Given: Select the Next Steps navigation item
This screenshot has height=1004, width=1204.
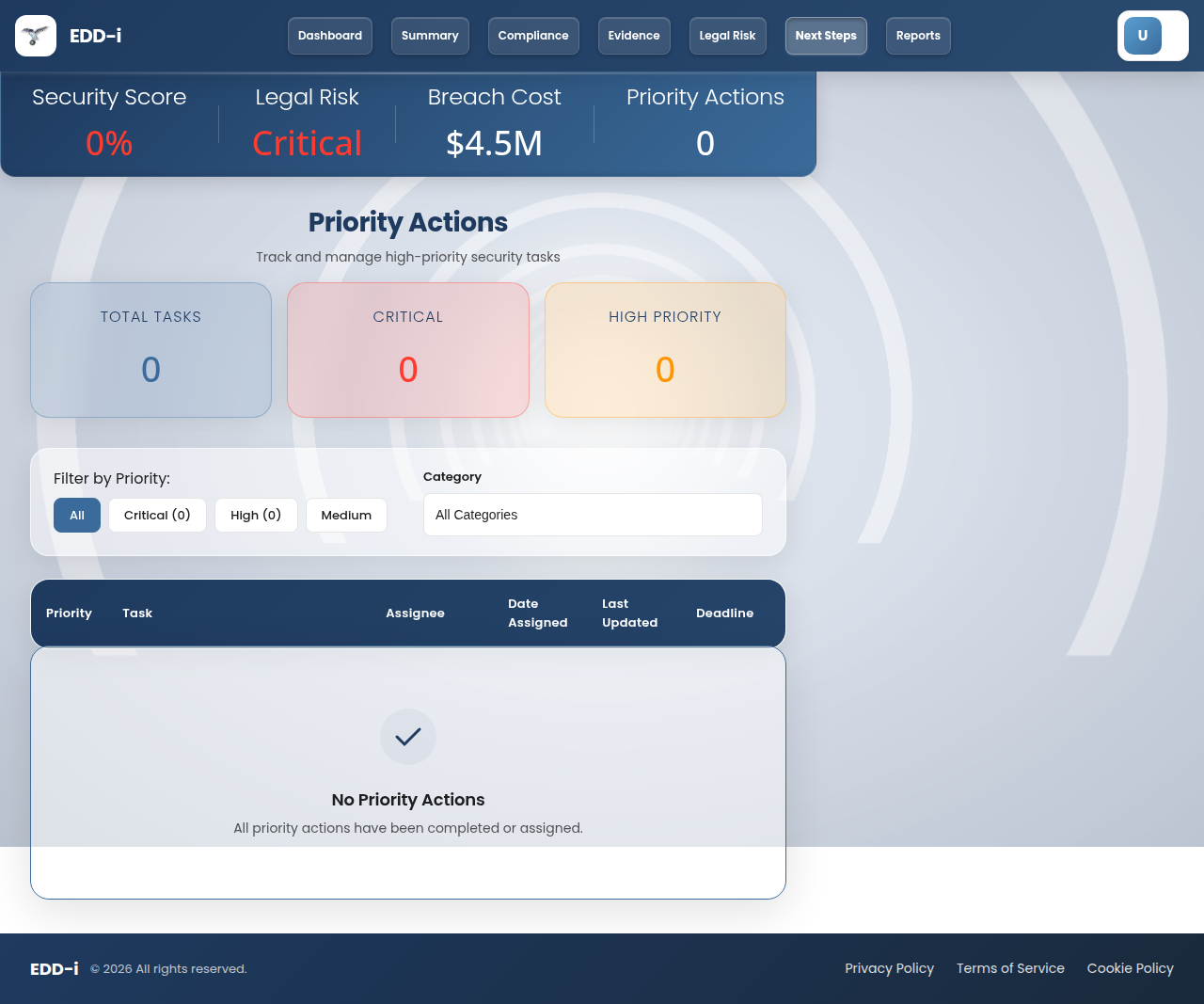Looking at the screenshot, I should pos(826,35).
